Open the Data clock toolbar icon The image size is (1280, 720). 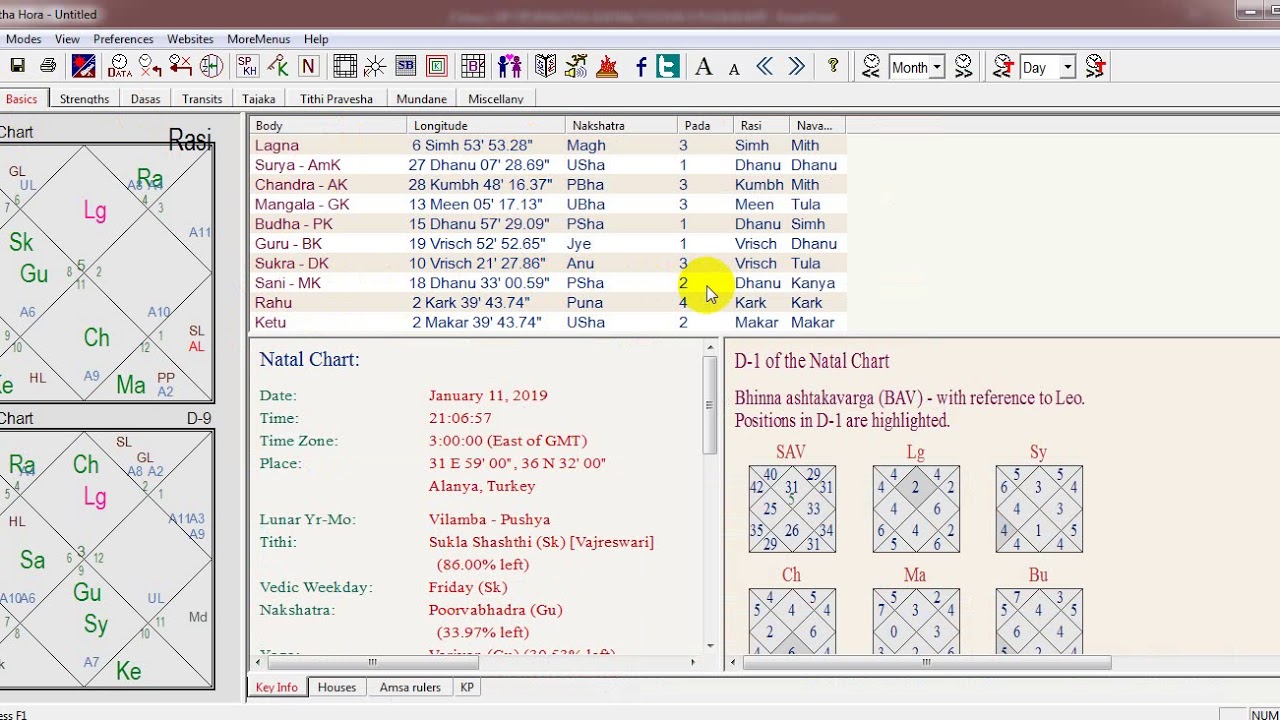[x=119, y=66]
